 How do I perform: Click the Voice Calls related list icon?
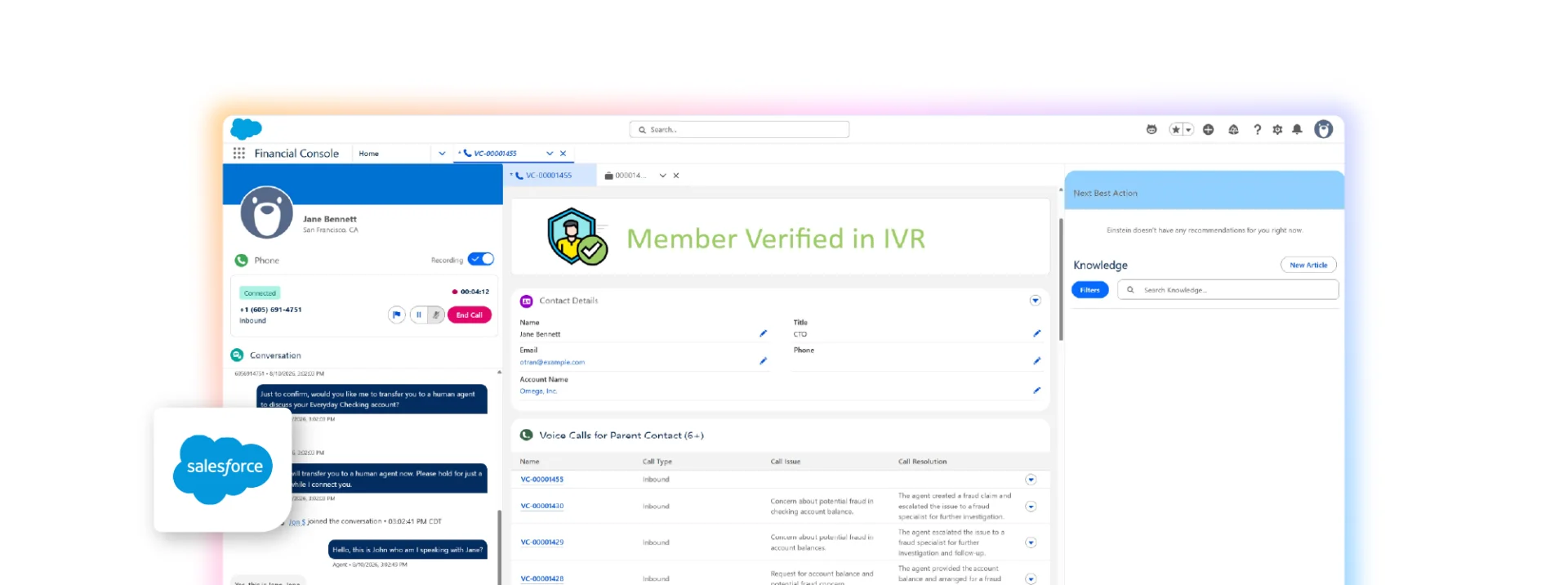[x=527, y=435]
